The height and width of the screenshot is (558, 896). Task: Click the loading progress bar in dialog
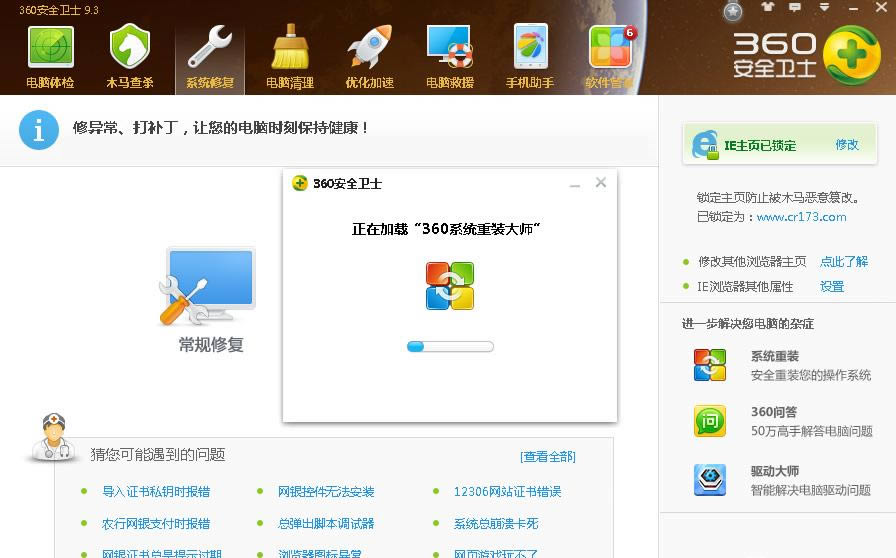(x=450, y=347)
